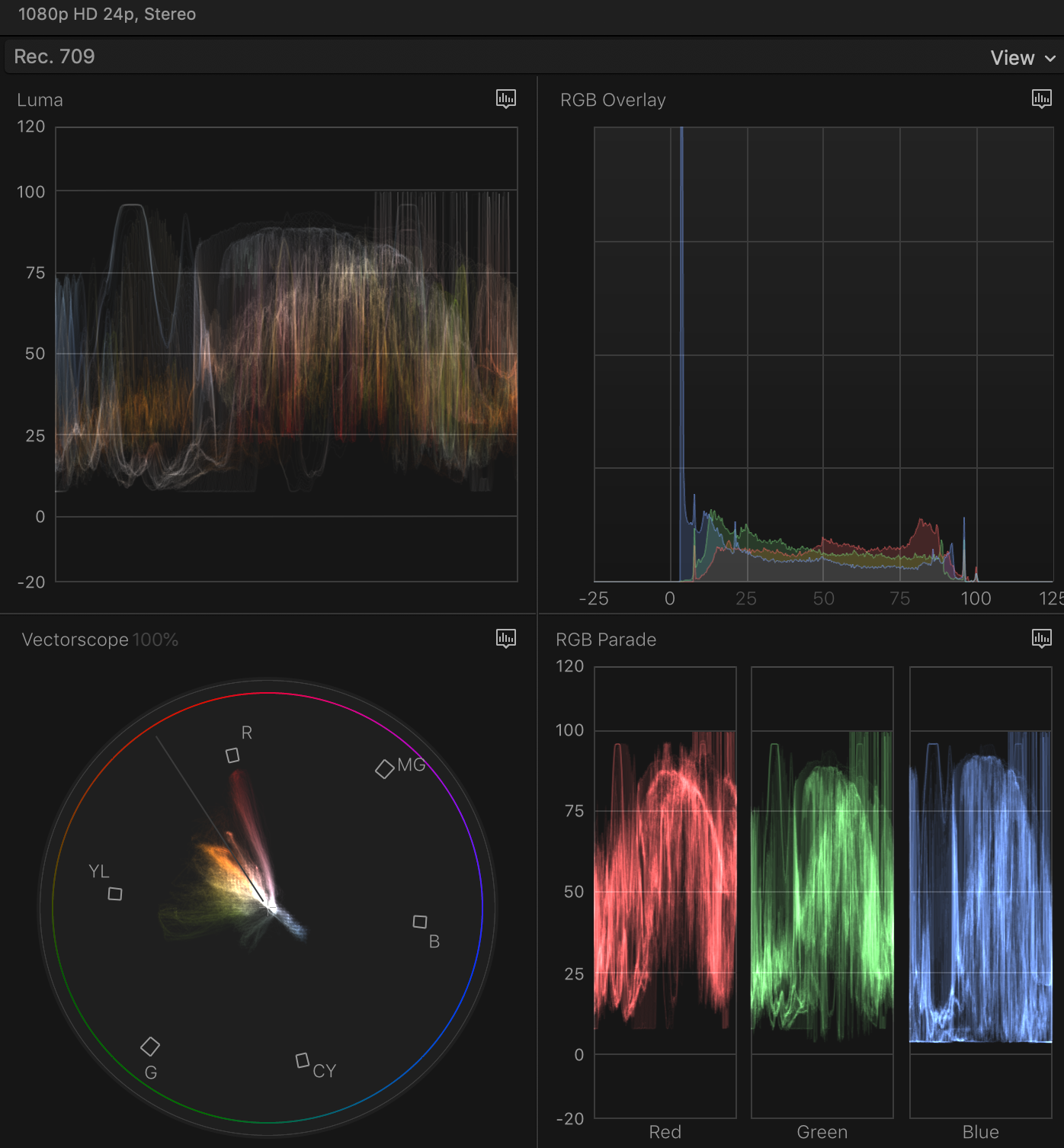Click the R target box in Vectorscope
Viewport: 1064px width, 1148px height.
(232, 755)
